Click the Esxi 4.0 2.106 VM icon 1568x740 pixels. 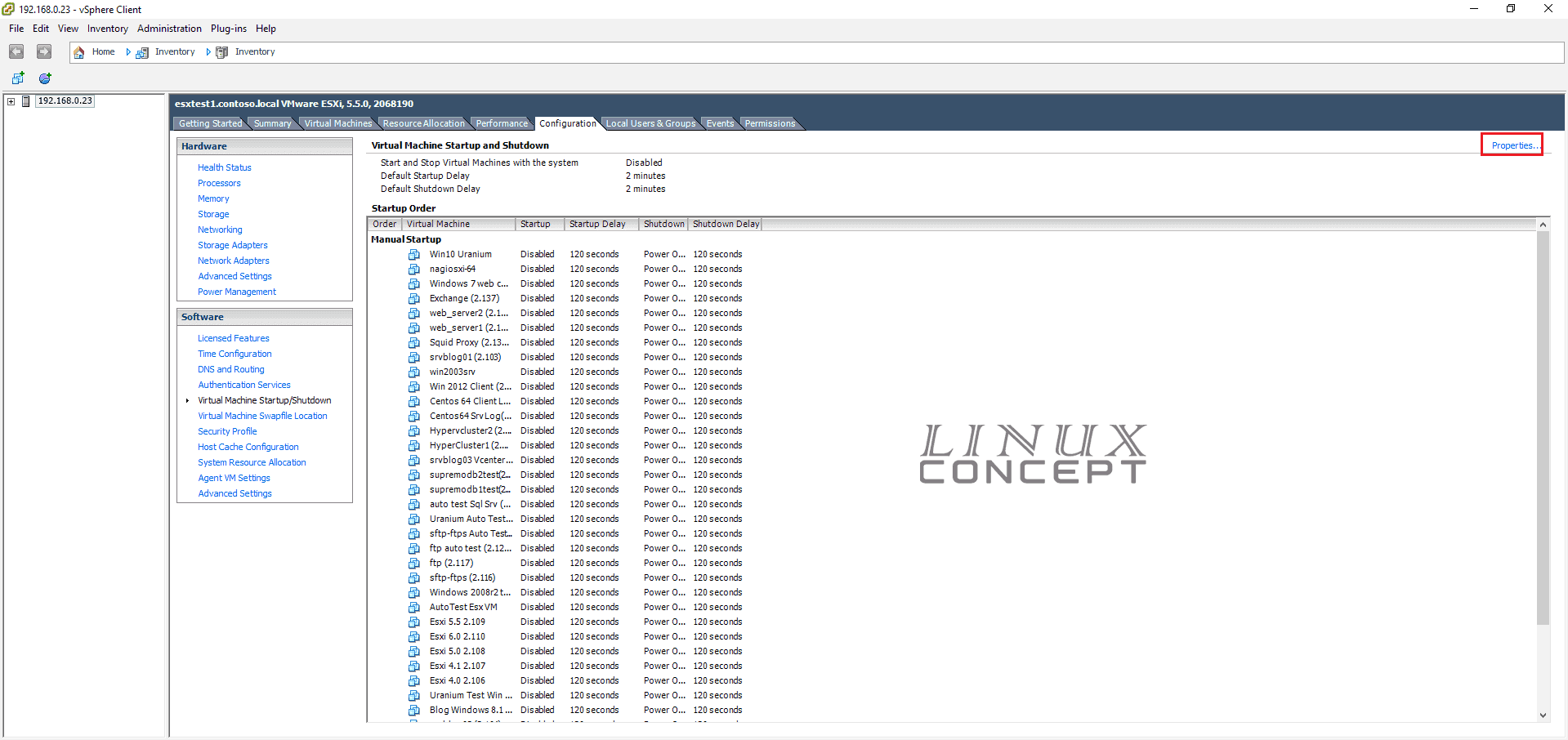tap(414, 681)
